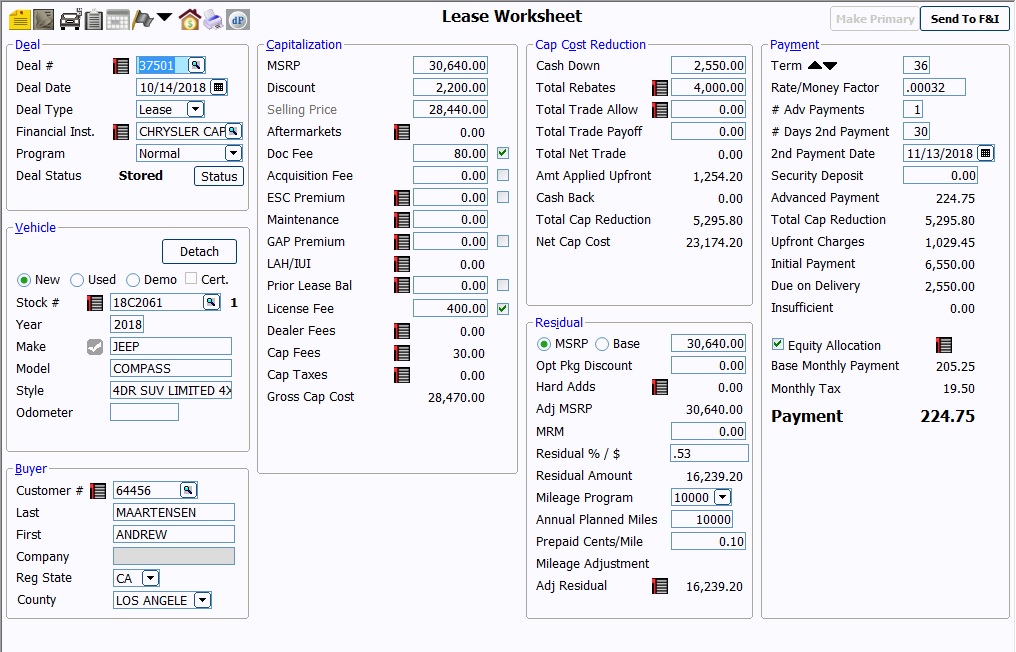1016x652 pixels.
Task: Expand the Reg State dropdown
Action: (x=150, y=577)
